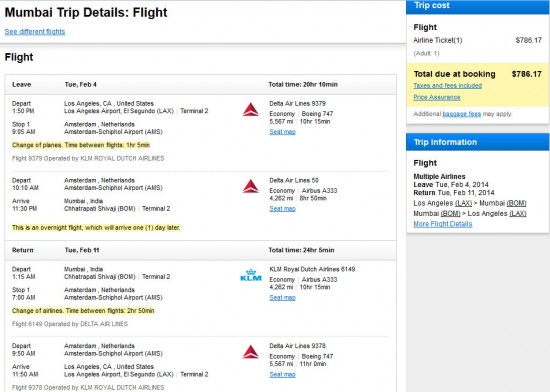Open 'See different flights' link

35,32
